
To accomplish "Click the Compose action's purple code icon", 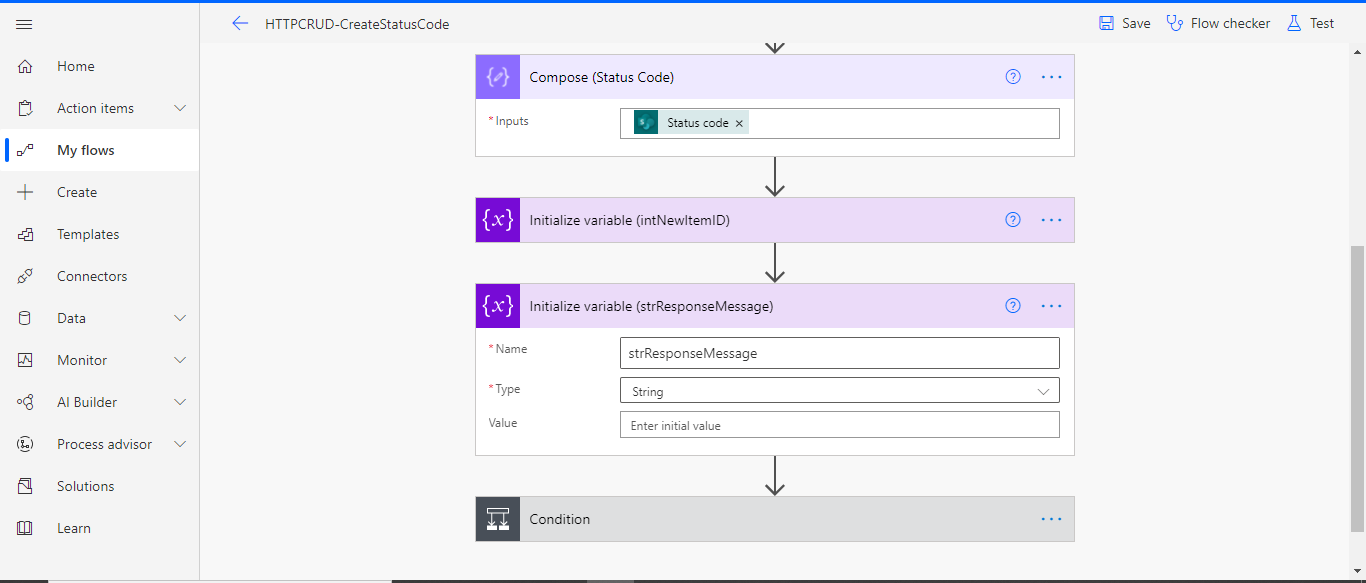I will pyautogui.click(x=497, y=76).
